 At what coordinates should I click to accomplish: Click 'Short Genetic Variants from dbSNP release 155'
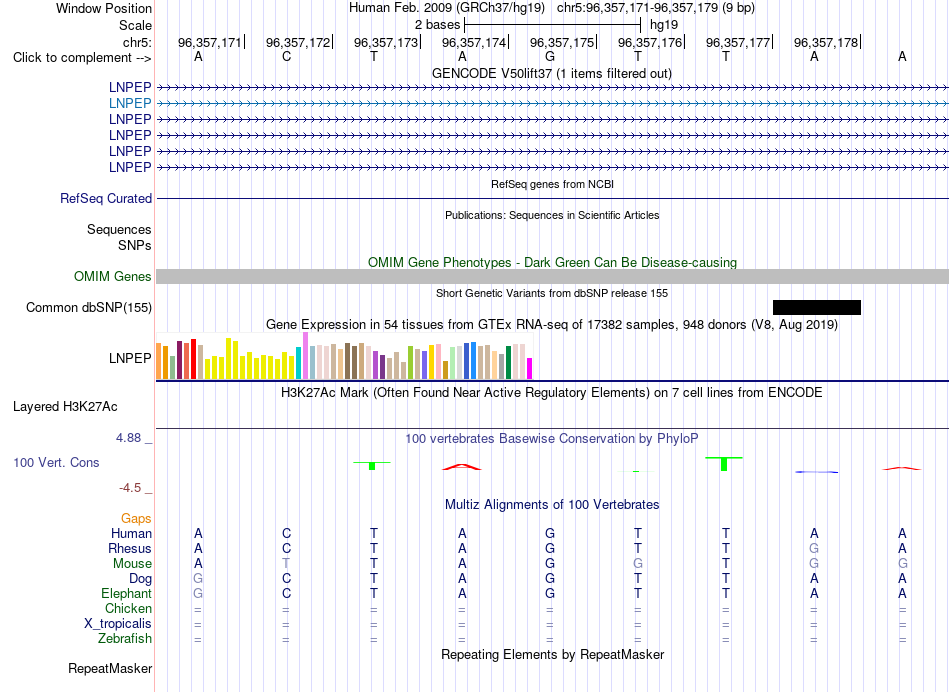tap(552, 293)
